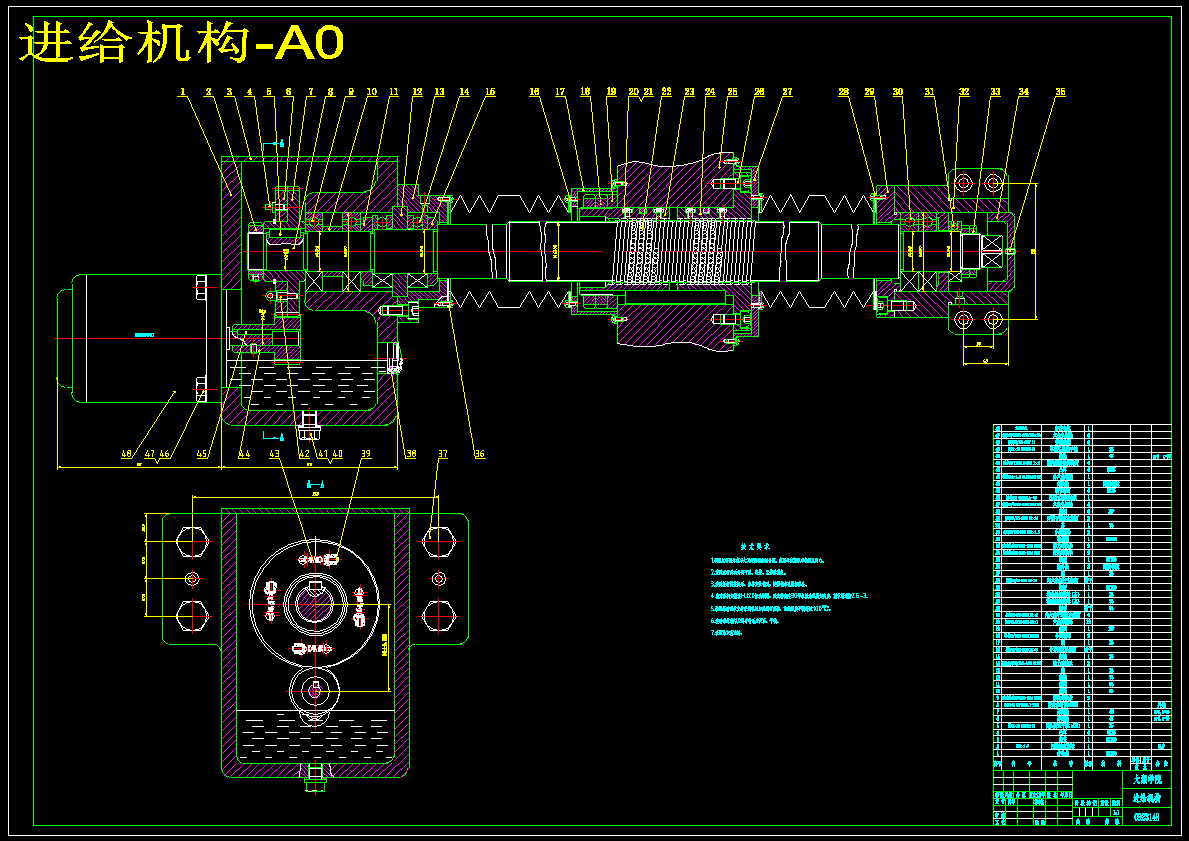This screenshot has height=841, width=1189.
Task: Select part balloon number 6
Action: [288, 93]
